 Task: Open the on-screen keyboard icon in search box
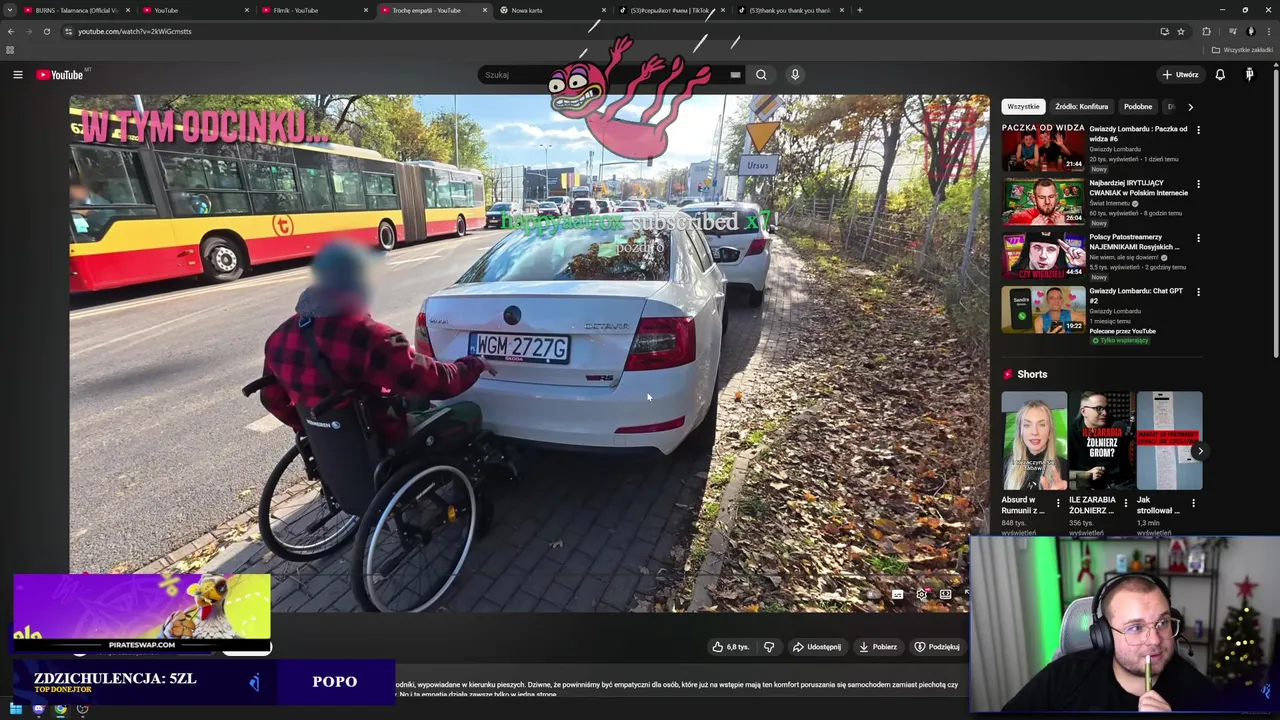point(735,75)
